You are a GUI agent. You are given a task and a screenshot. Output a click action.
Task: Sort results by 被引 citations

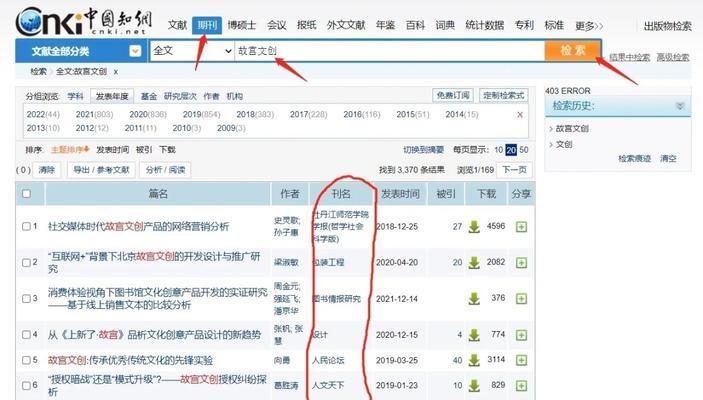pos(144,150)
